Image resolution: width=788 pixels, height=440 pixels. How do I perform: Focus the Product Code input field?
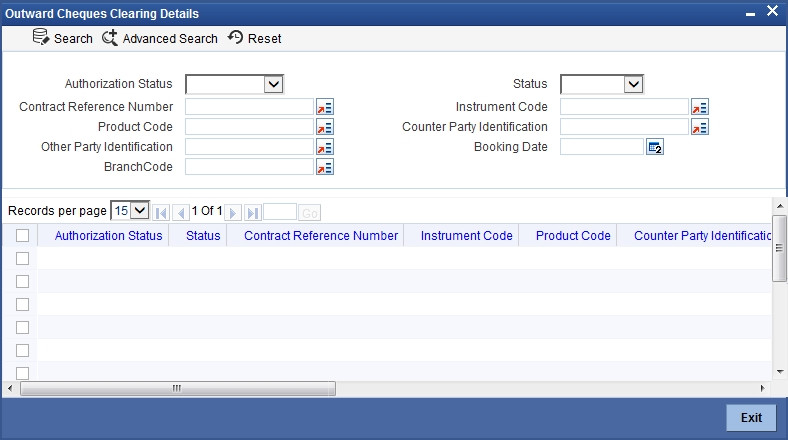(249, 127)
